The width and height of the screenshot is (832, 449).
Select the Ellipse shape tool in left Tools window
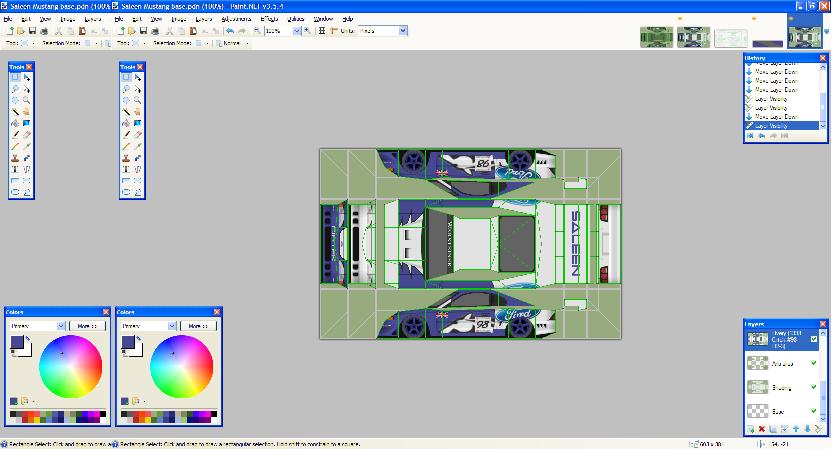coord(15,192)
